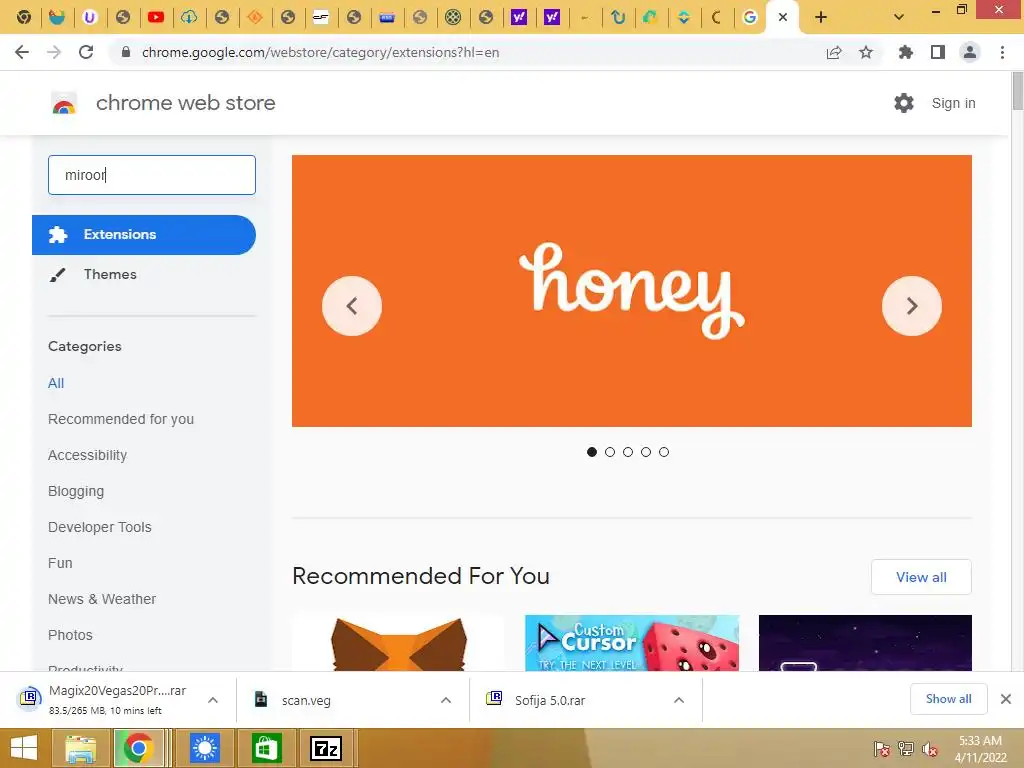The height and width of the screenshot is (768, 1024).
Task: Select the fifth carousel dot
Action: [664, 452]
